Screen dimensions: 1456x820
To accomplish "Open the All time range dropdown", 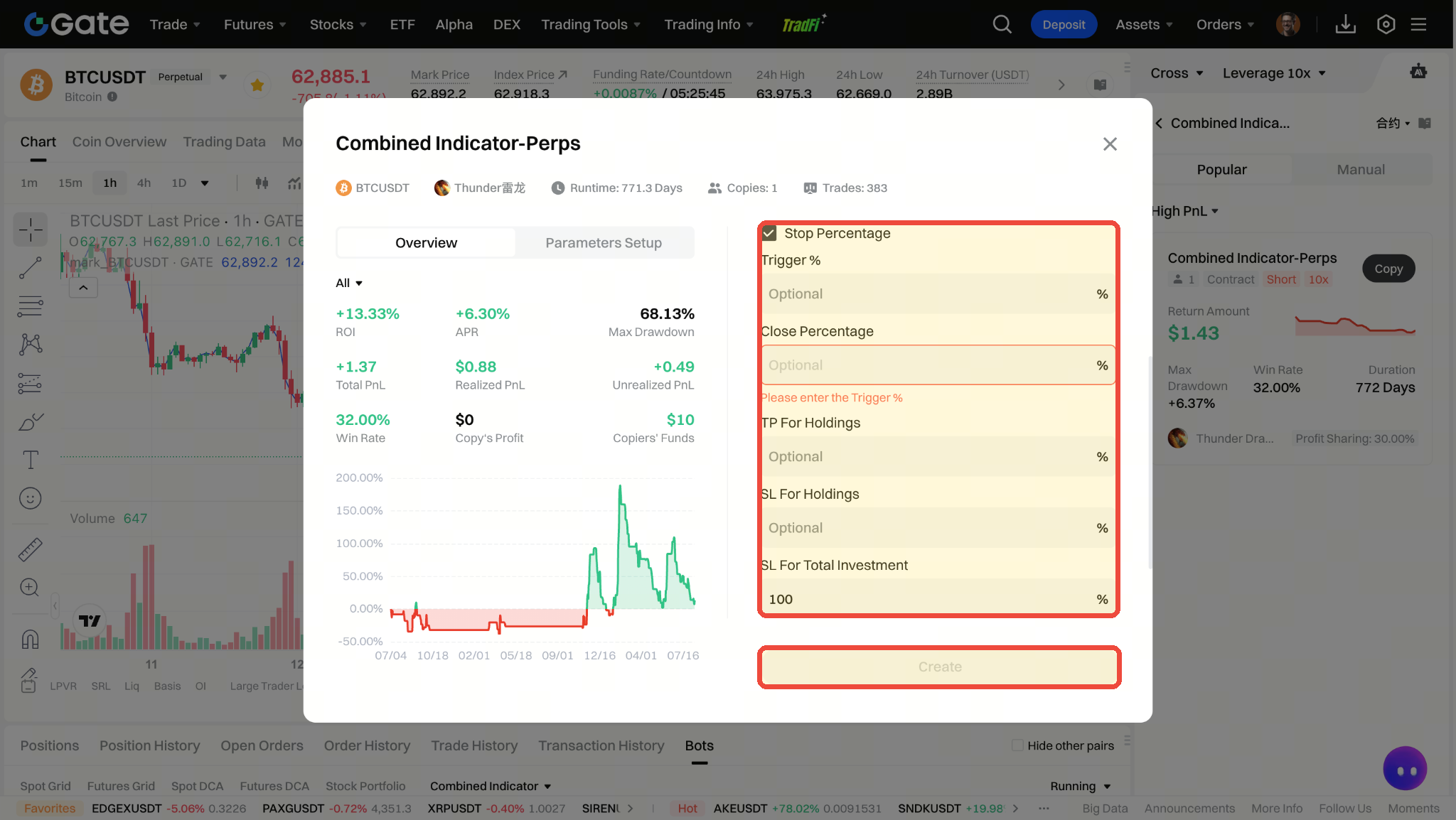I will point(349,283).
